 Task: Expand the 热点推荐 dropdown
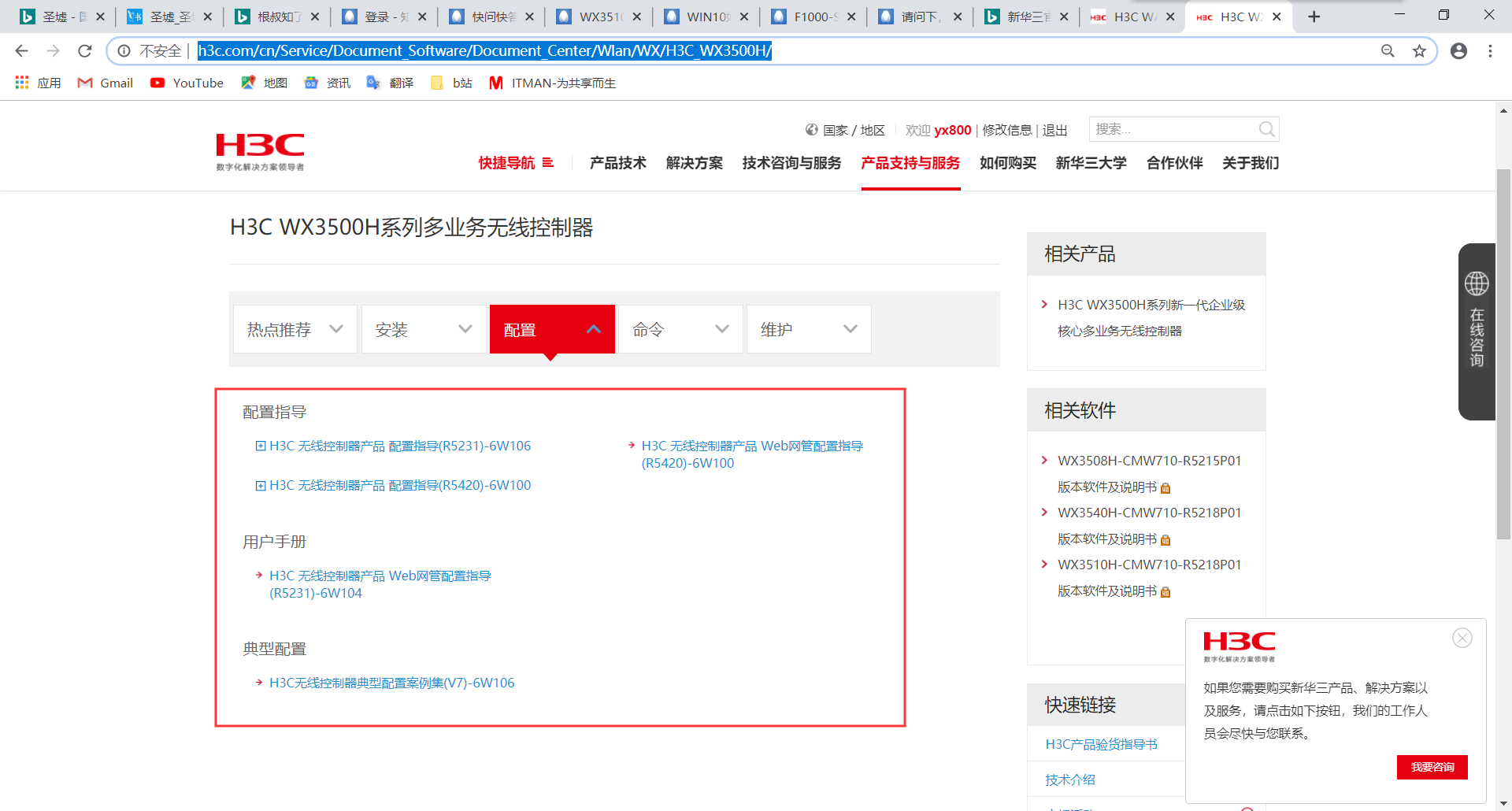pos(295,329)
